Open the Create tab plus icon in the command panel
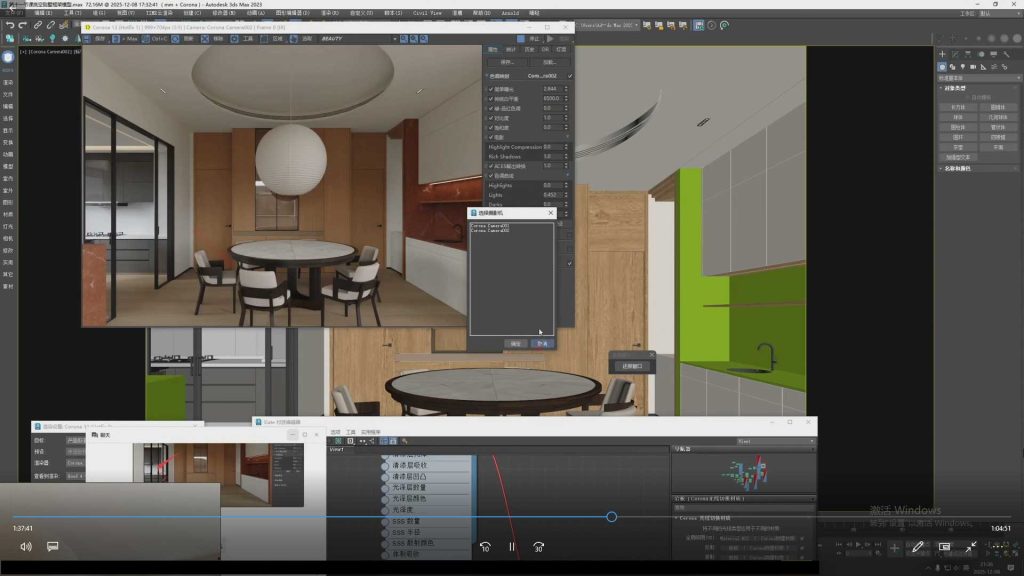Image resolution: width=1024 pixels, height=576 pixels. click(x=942, y=54)
